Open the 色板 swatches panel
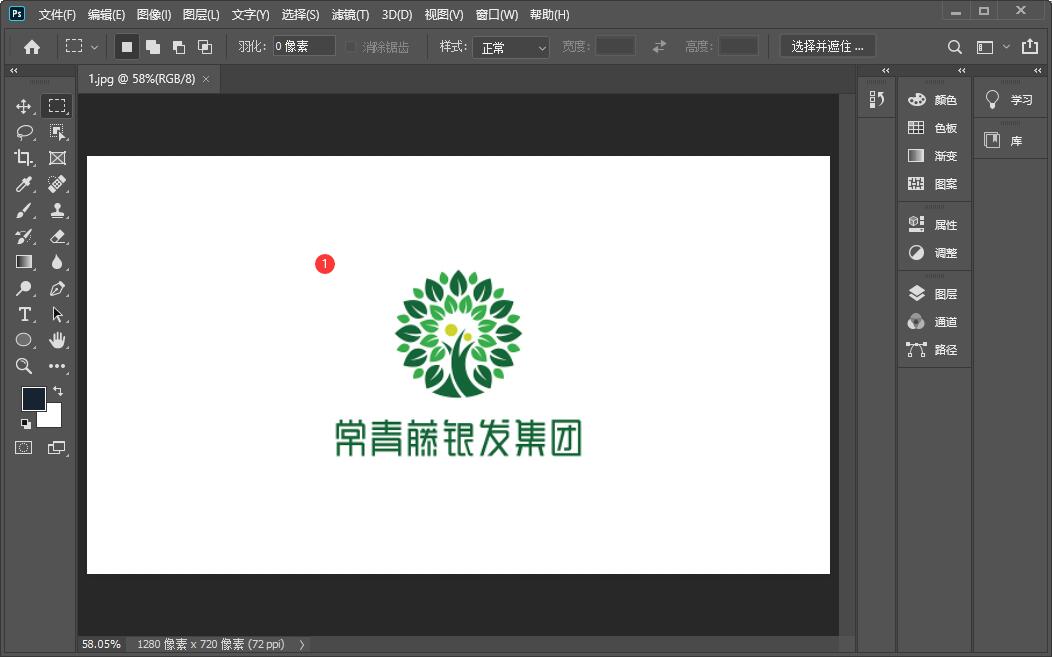Image resolution: width=1052 pixels, height=657 pixels. click(x=934, y=128)
